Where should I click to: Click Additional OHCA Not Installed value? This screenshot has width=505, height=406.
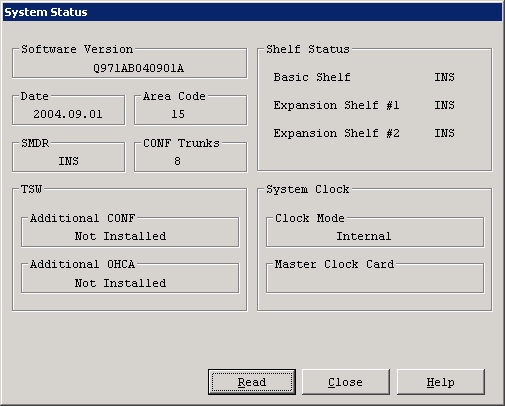tap(120, 283)
